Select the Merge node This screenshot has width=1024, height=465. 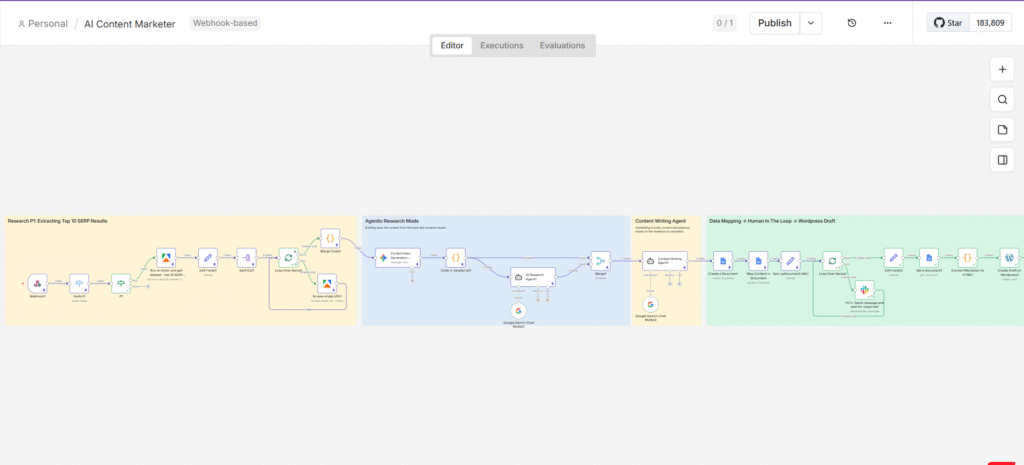point(600,259)
